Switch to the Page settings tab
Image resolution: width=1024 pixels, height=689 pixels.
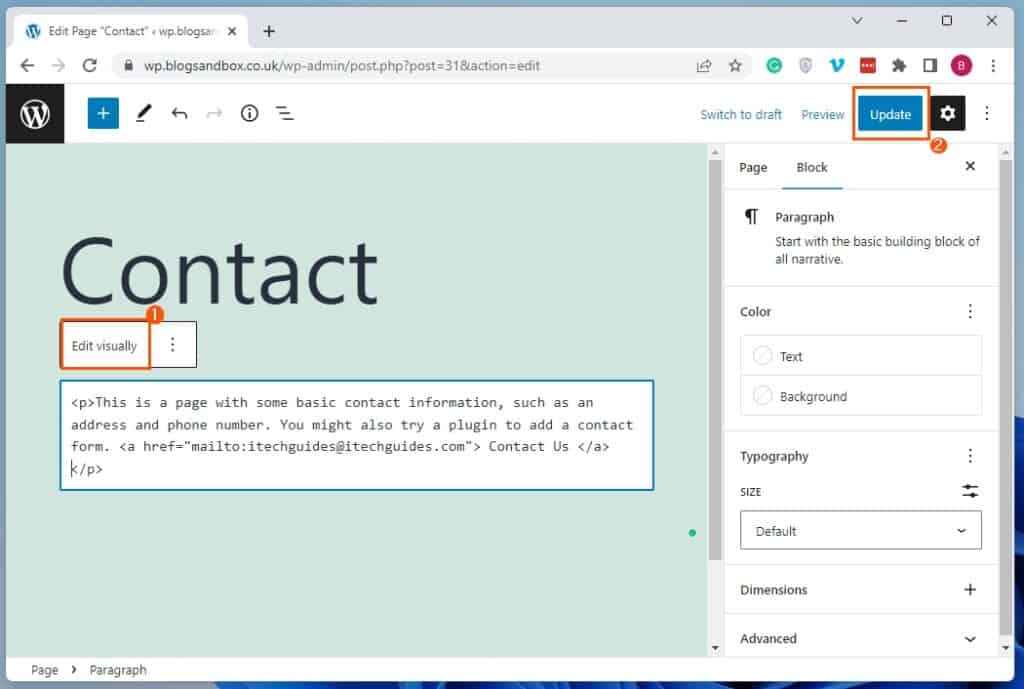pos(753,167)
